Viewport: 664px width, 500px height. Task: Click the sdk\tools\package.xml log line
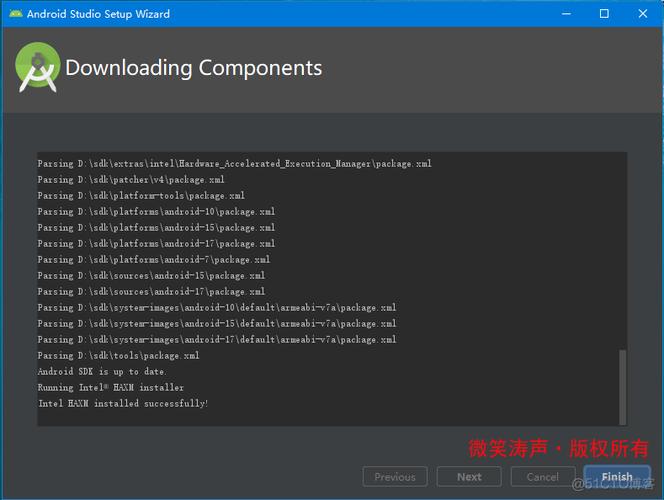tap(118, 356)
